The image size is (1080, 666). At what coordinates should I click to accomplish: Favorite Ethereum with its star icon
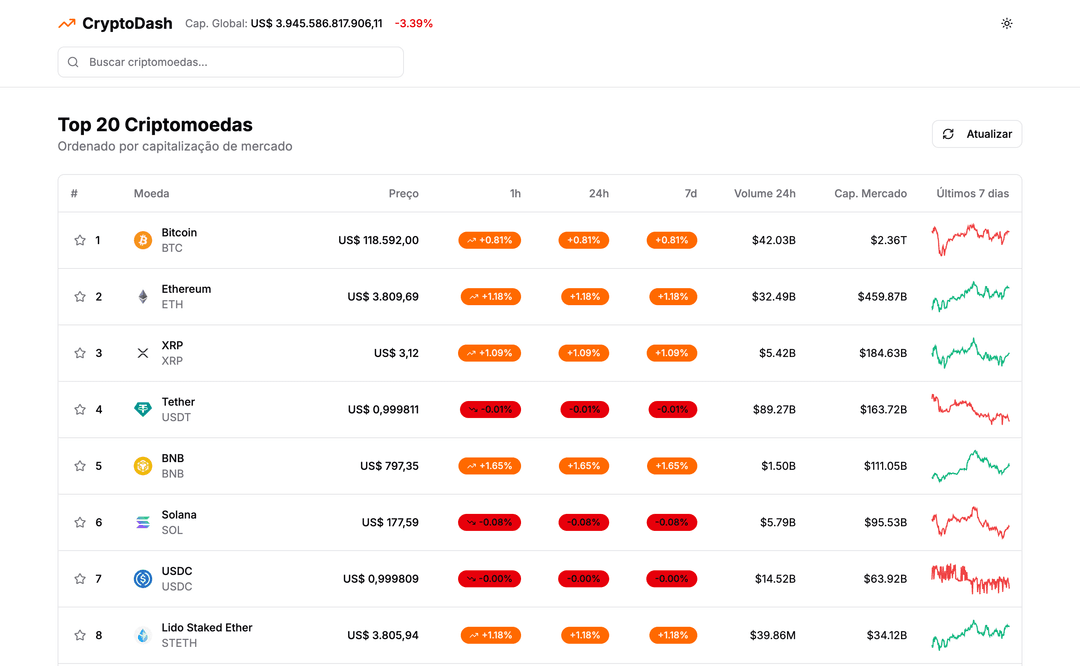80,297
